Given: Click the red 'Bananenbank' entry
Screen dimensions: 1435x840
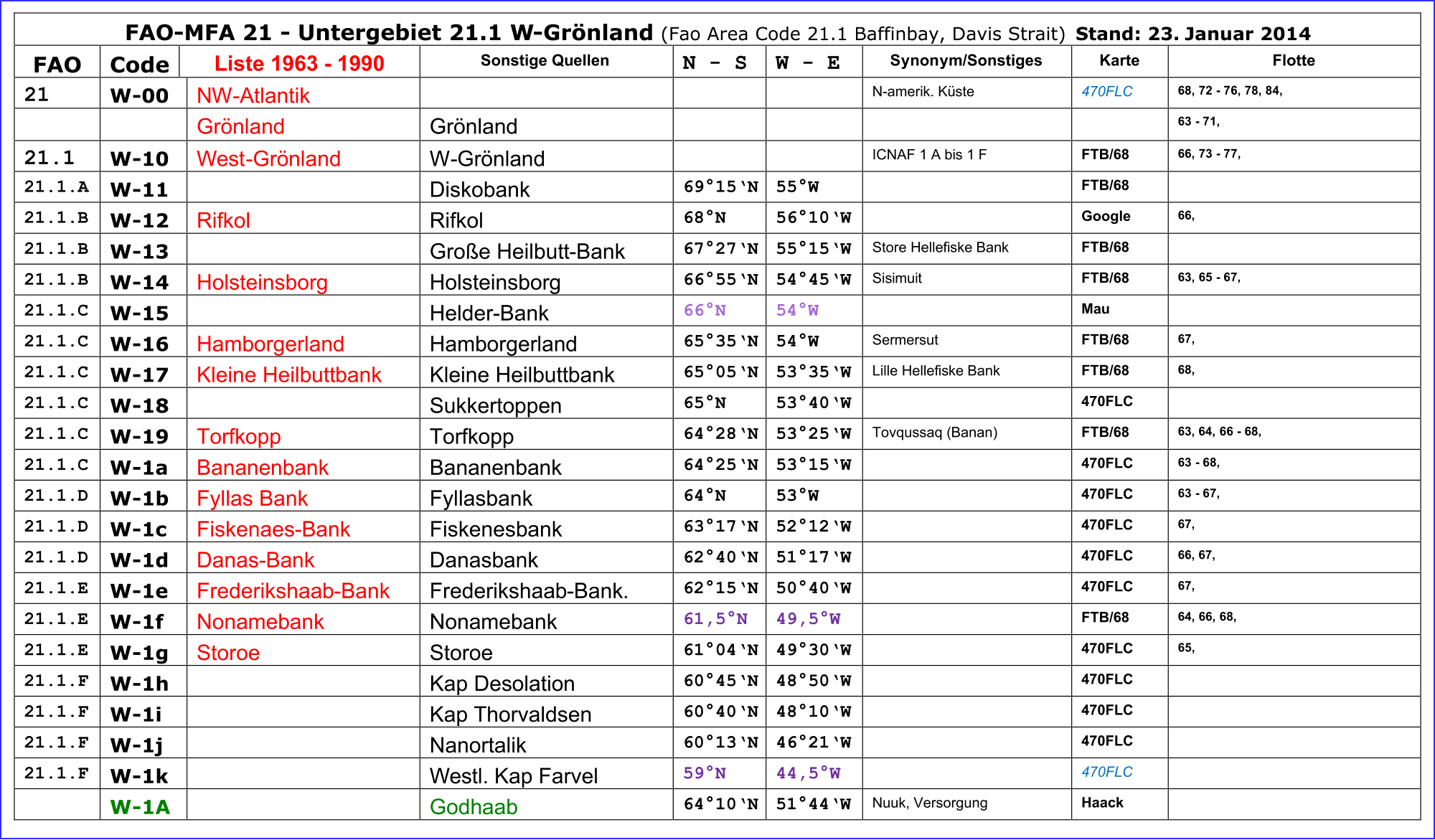Looking at the screenshot, I should [262, 467].
